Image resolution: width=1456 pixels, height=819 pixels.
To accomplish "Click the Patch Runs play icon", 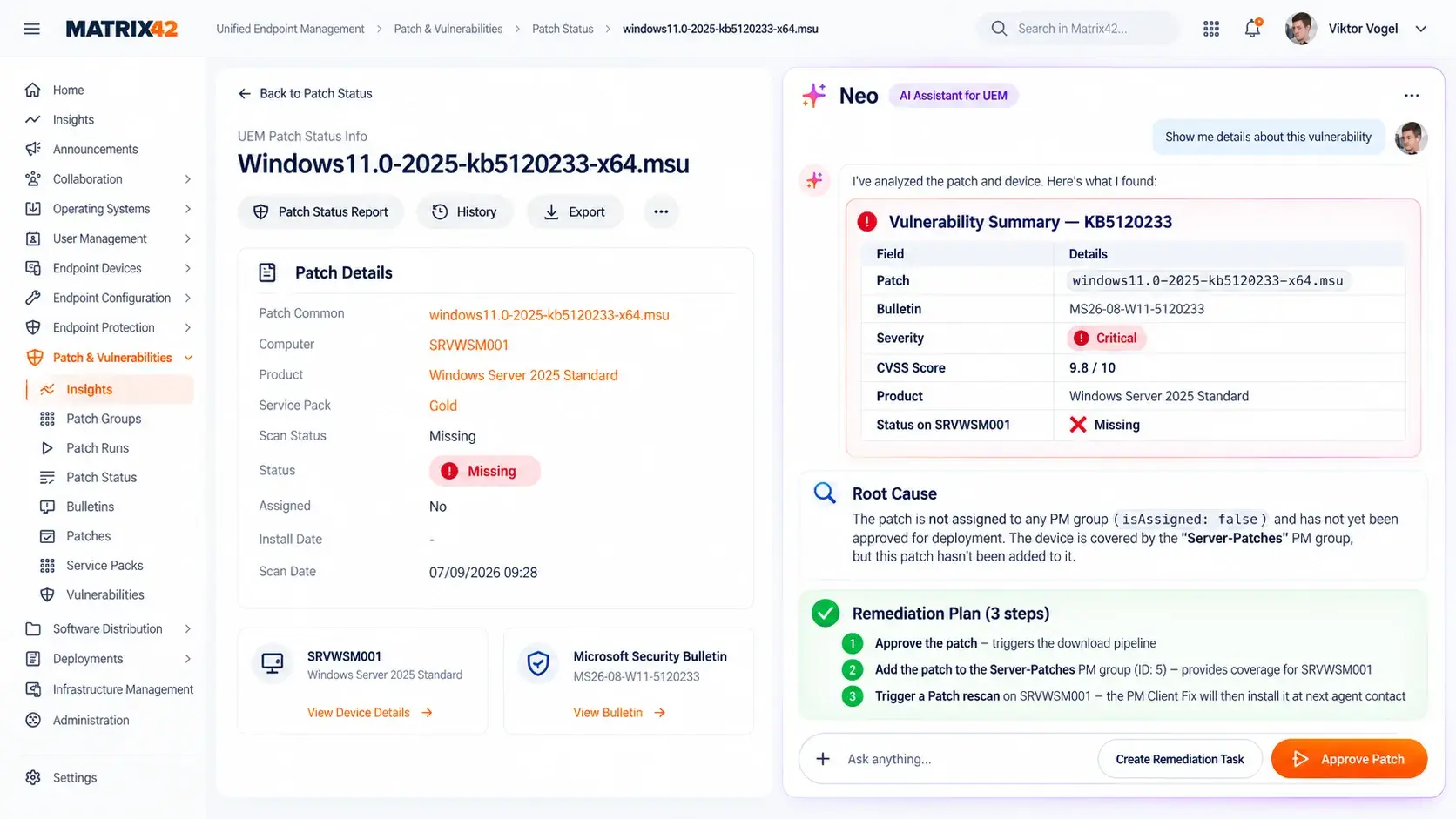I will (47, 448).
